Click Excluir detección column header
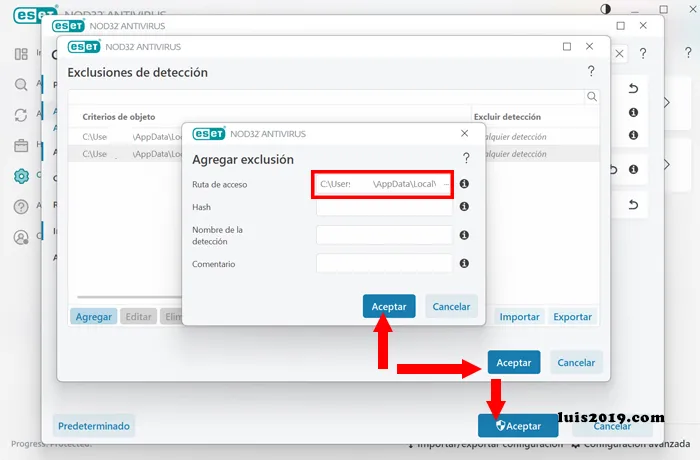This screenshot has width=700, height=460. (x=507, y=117)
